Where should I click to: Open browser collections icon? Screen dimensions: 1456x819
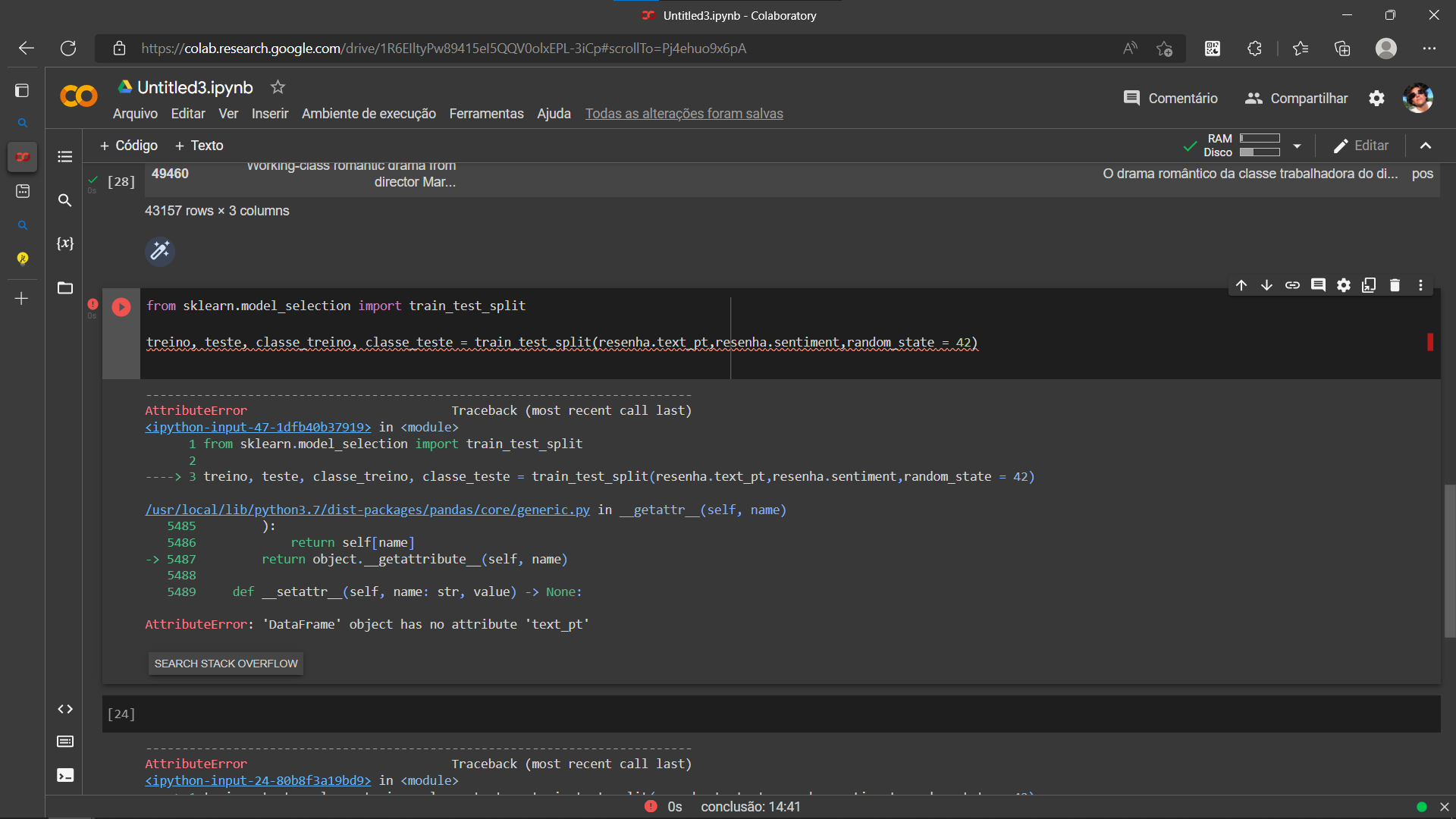1342,49
